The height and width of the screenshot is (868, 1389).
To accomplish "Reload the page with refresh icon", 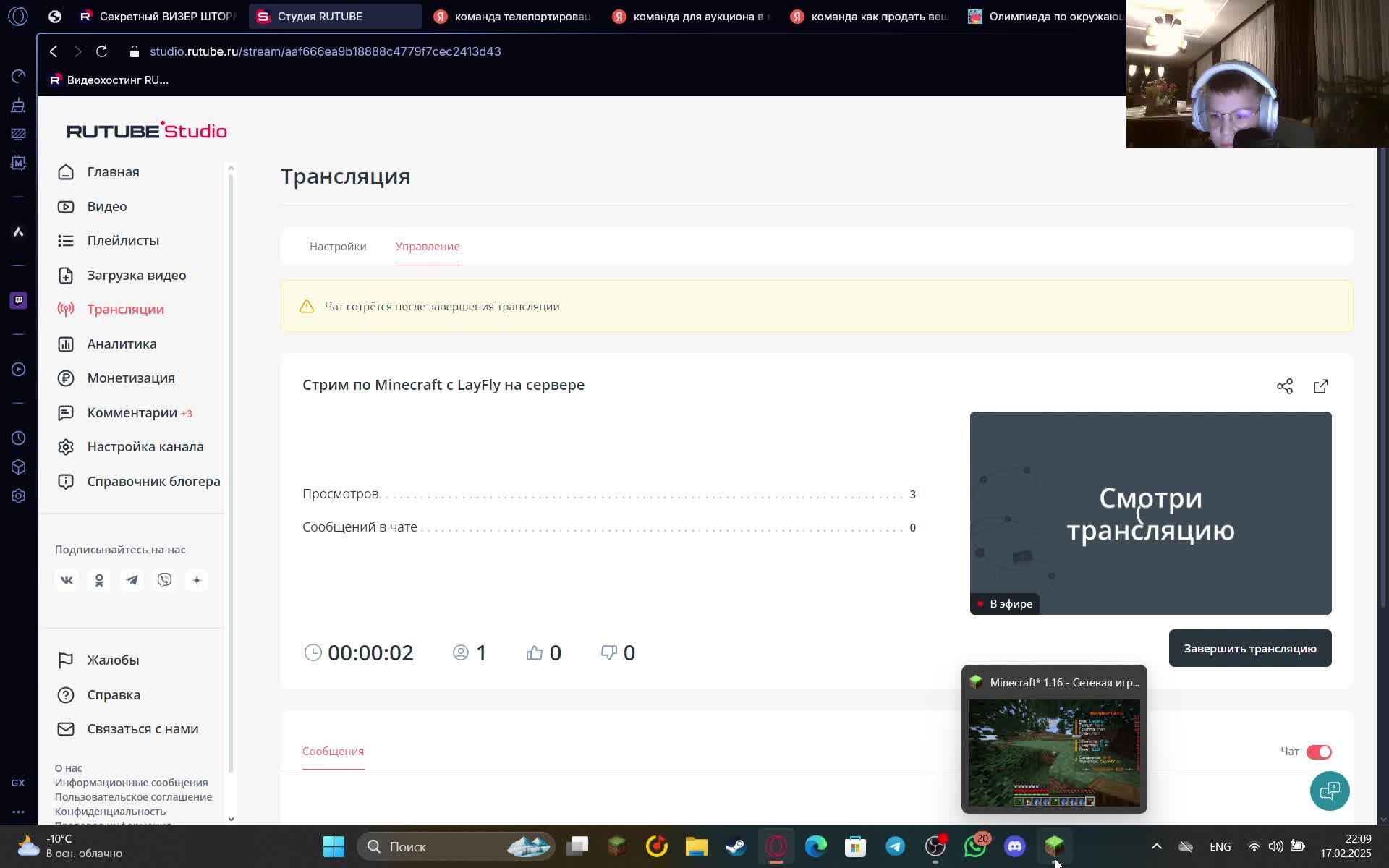I will 102,51.
